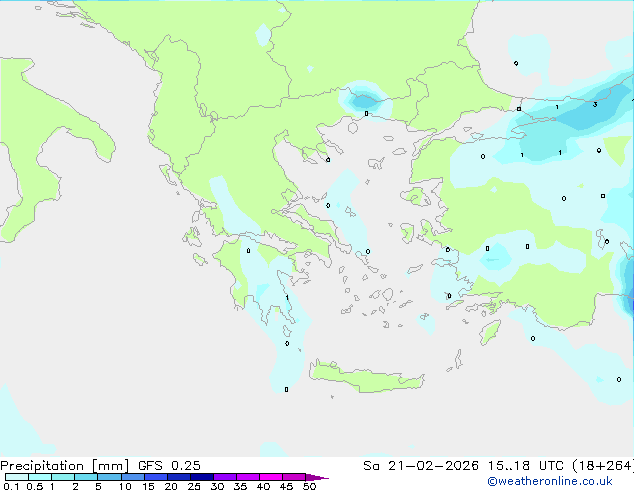Click the "(18+264)" forecast offset text

pyautogui.click(x=603, y=466)
